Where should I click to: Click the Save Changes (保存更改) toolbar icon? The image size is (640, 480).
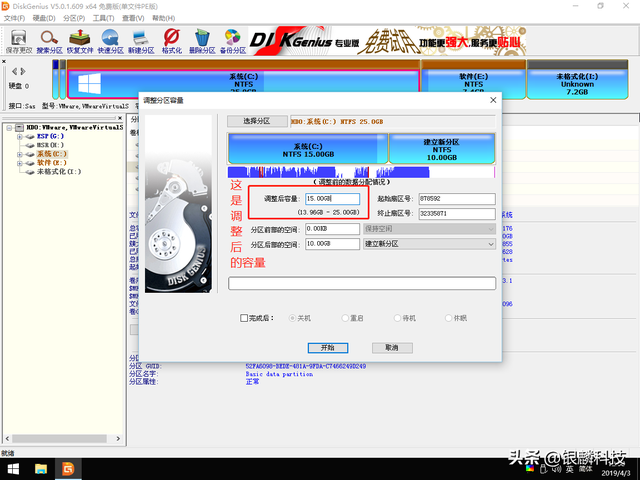(x=18, y=41)
